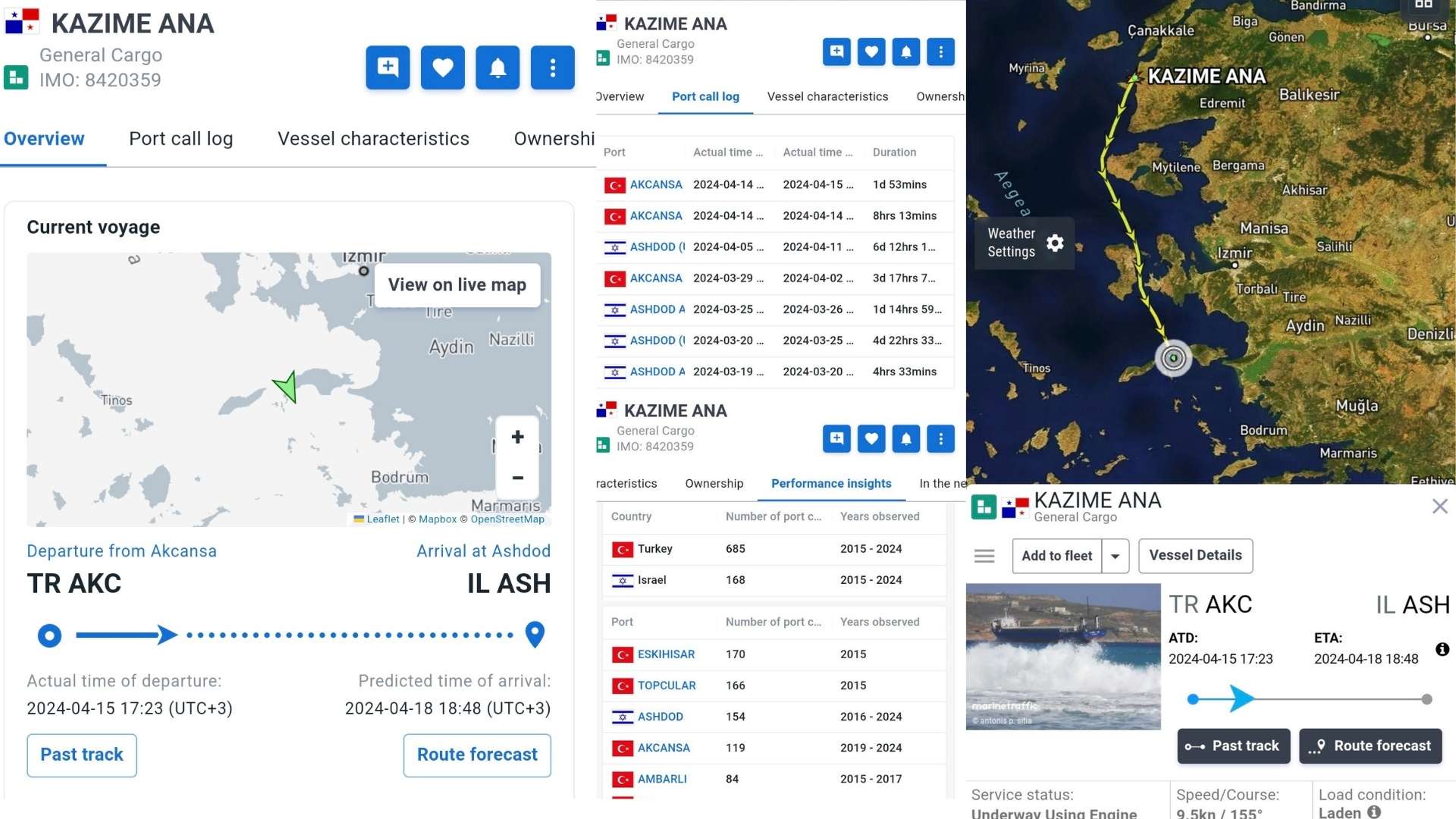Zoom in on the voyage map
The height and width of the screenshot is (819, 1456).
[x=517, y=437]
